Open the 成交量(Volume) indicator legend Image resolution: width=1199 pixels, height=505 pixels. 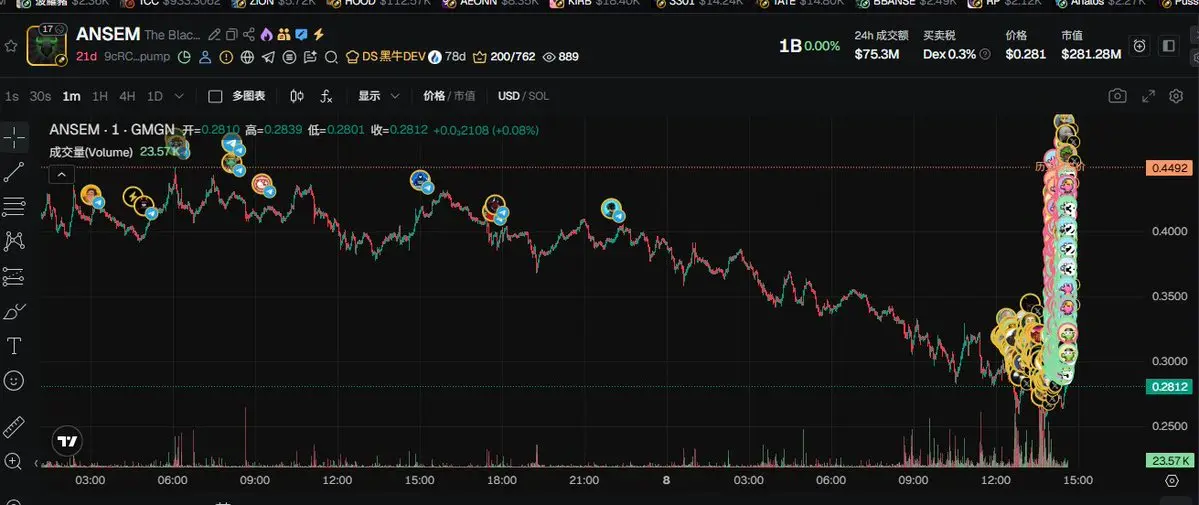click(x=91, y=152)
